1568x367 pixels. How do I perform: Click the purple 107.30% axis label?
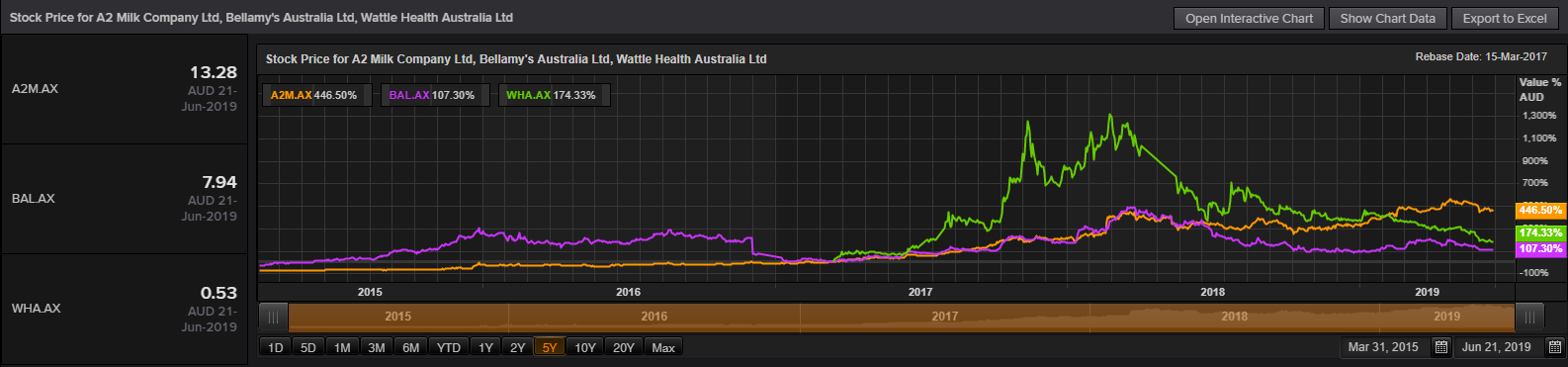[1540, 249]
